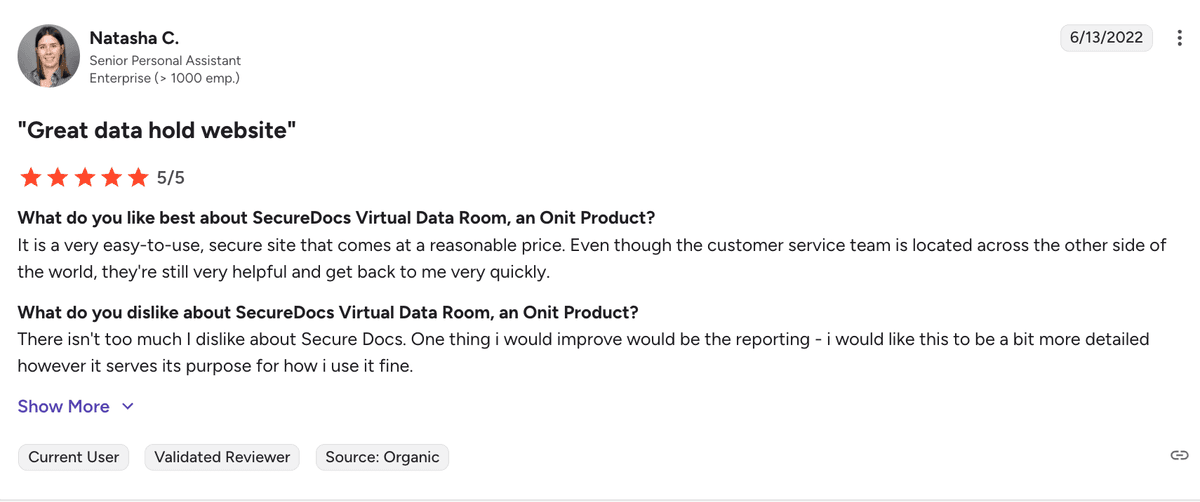
Task: Click the fifth star in the rating
Action: (138, 178)
